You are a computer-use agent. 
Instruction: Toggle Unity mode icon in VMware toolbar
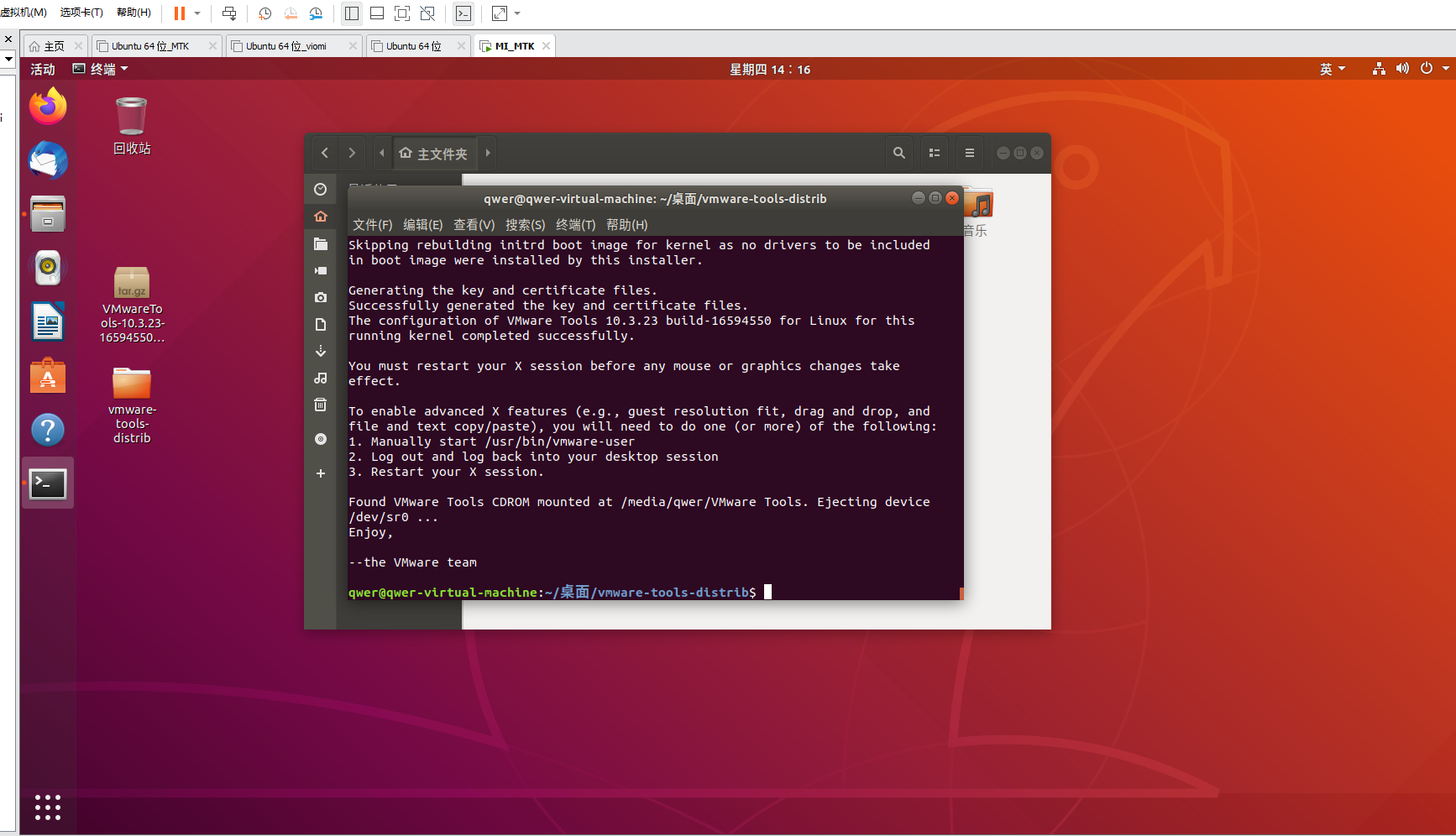click(427, 13)
